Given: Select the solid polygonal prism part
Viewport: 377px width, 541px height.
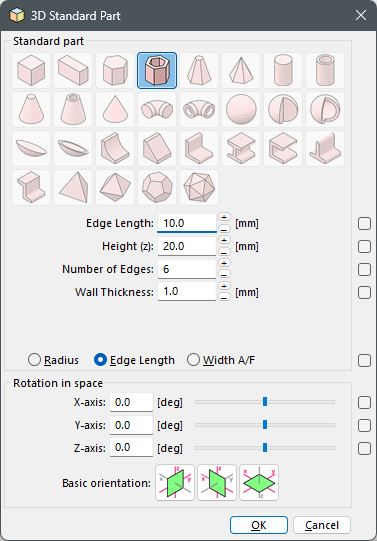Looking at the screenshot, I should coord(115,70).
